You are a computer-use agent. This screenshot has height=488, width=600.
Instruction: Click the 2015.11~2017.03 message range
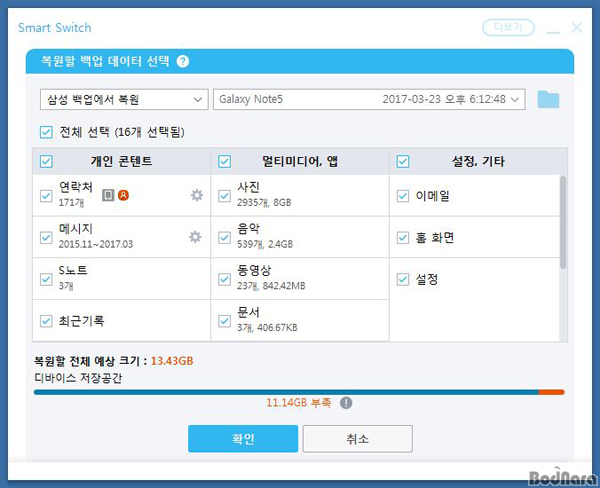coord(96,244)
